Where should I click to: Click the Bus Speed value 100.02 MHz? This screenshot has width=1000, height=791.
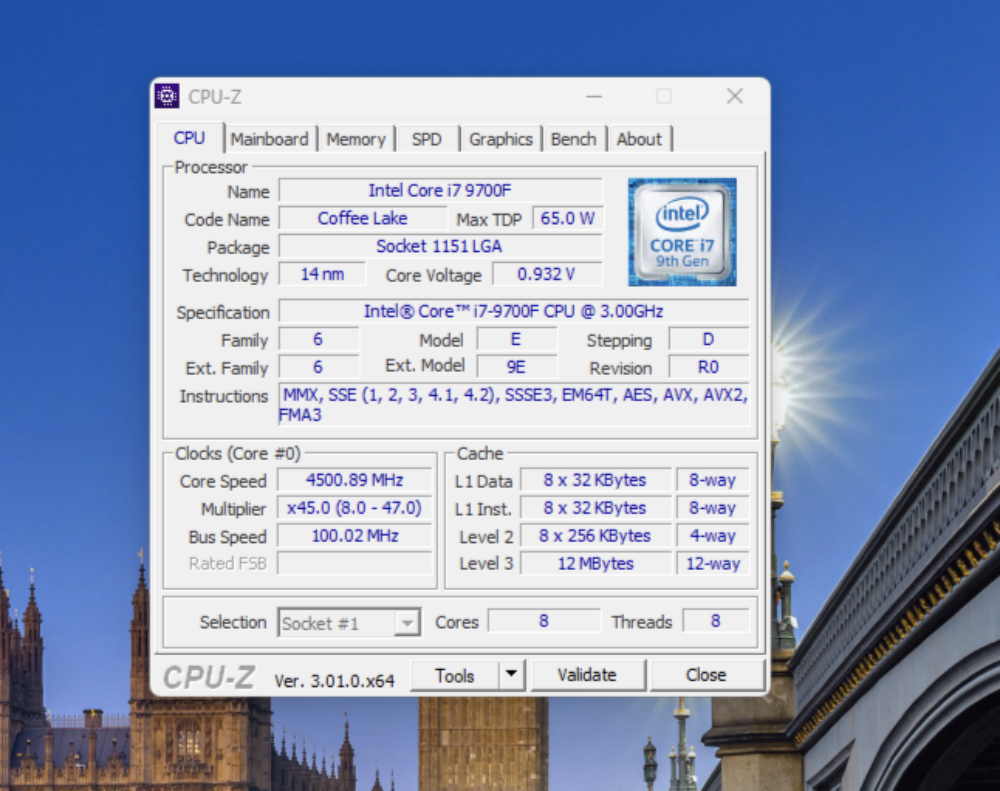click(x=355, y=536)
